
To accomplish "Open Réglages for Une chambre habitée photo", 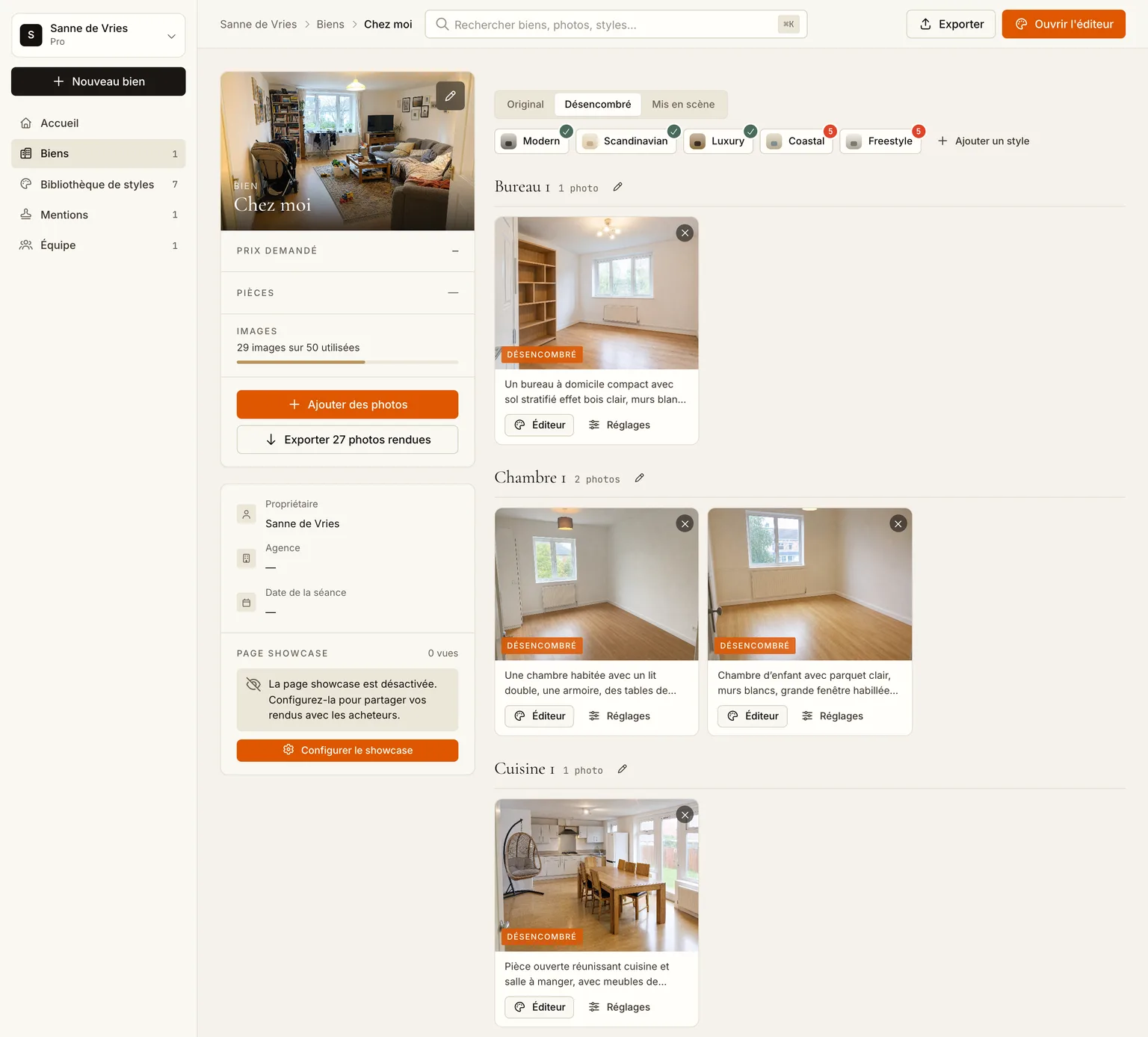I will (620, 716).
